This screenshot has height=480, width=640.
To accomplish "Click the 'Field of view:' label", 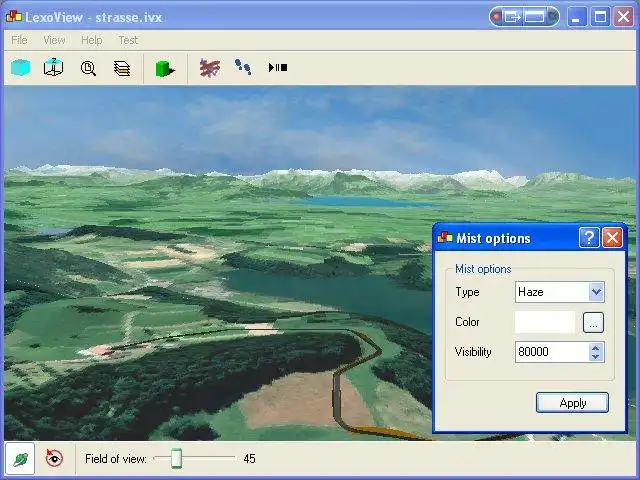I will [x=116, y=459].
